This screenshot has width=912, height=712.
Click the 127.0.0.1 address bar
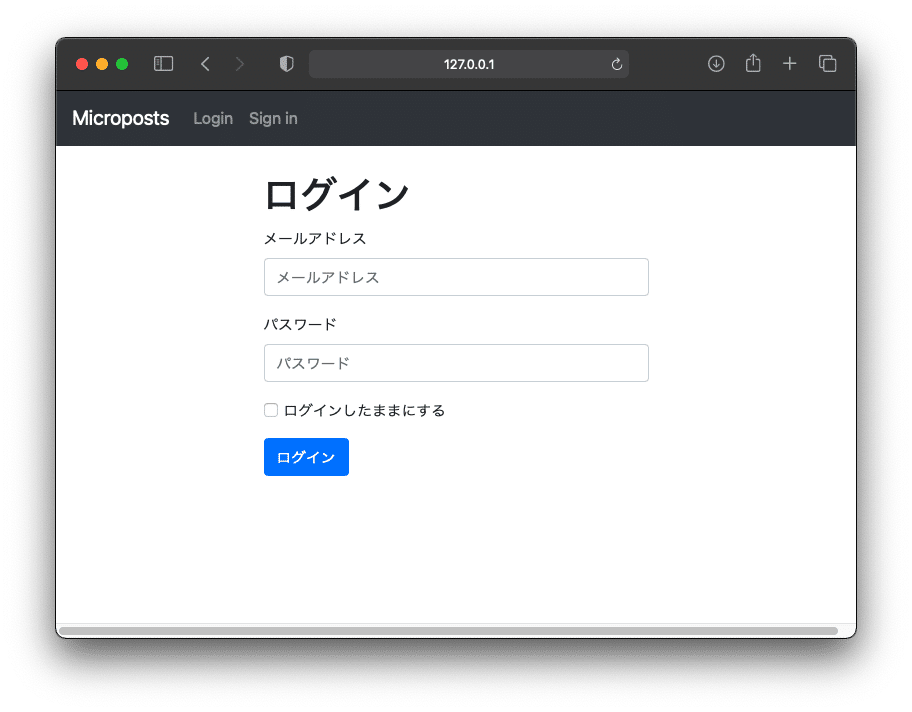469,64
